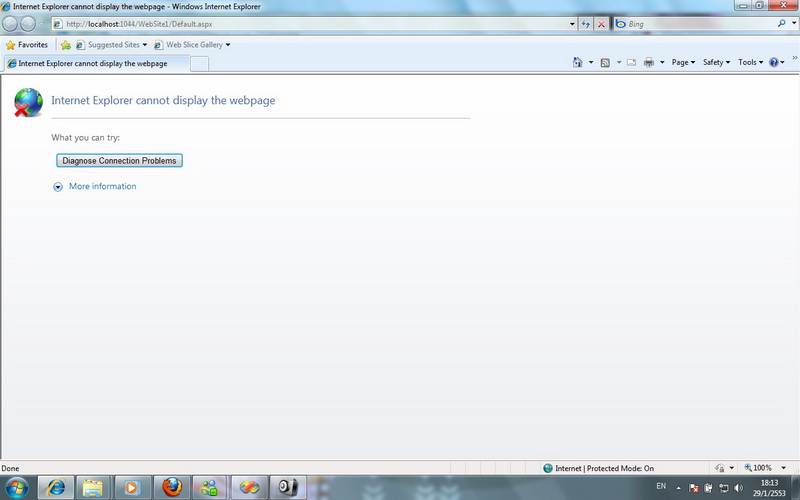The width and height of the screenshot is (800, 500).
Task: Click the search magnifier icon
Action: (x=781, y=23)
